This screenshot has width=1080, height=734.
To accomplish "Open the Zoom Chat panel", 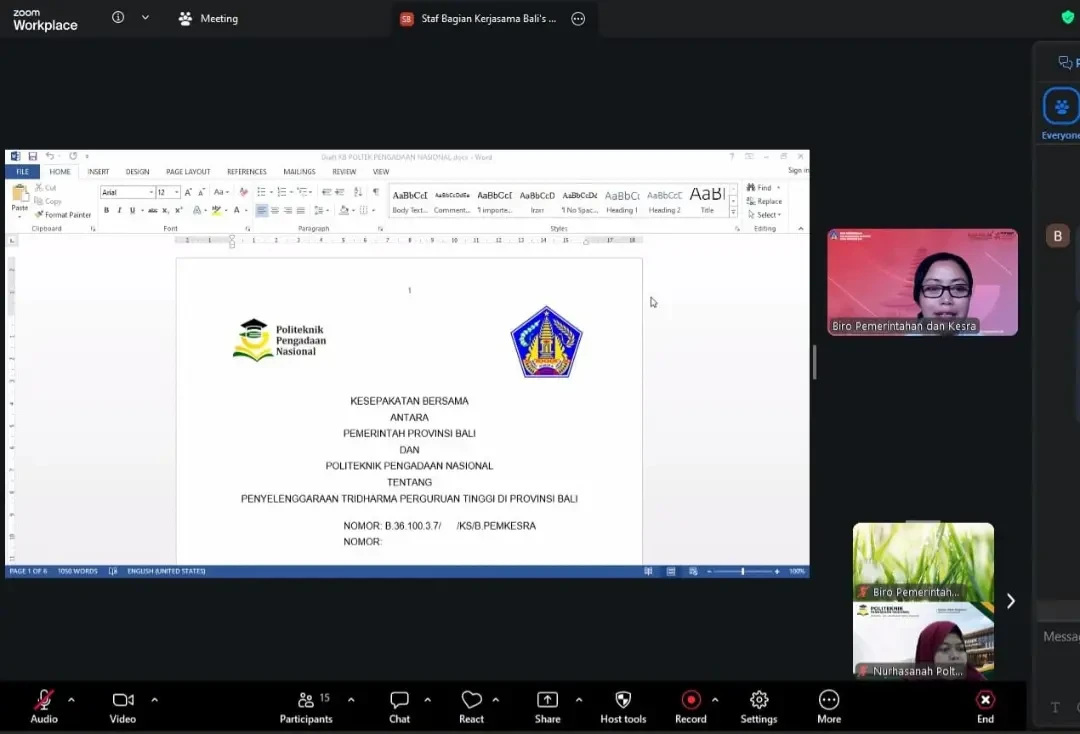I will point(399,706).
